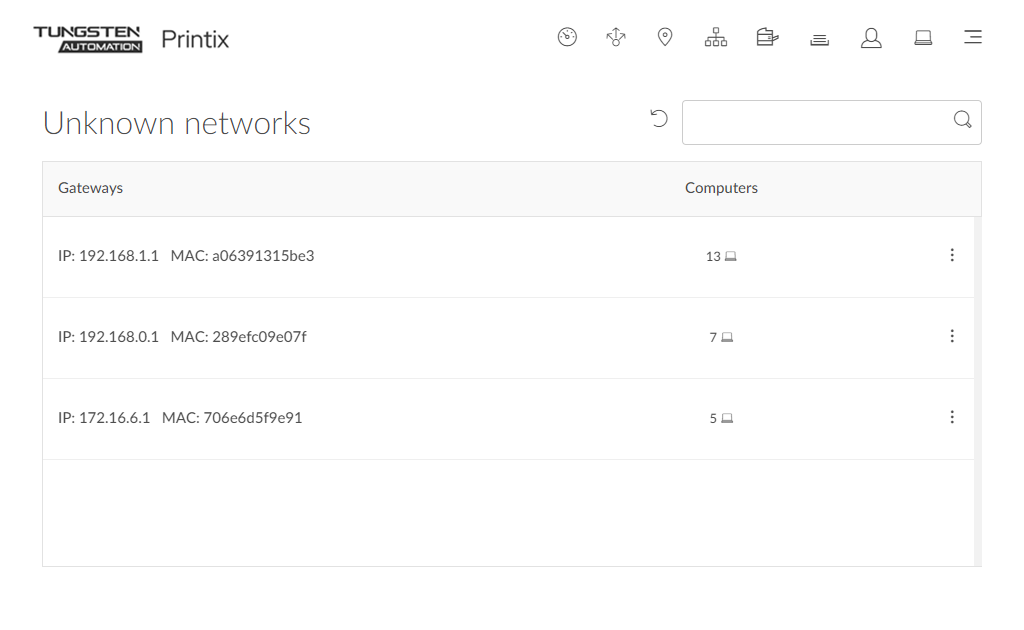This screenshot has width=1024, height=630.
Task: Open options menu for gateway 192.168.0.1
Action: tap(952, 336)
